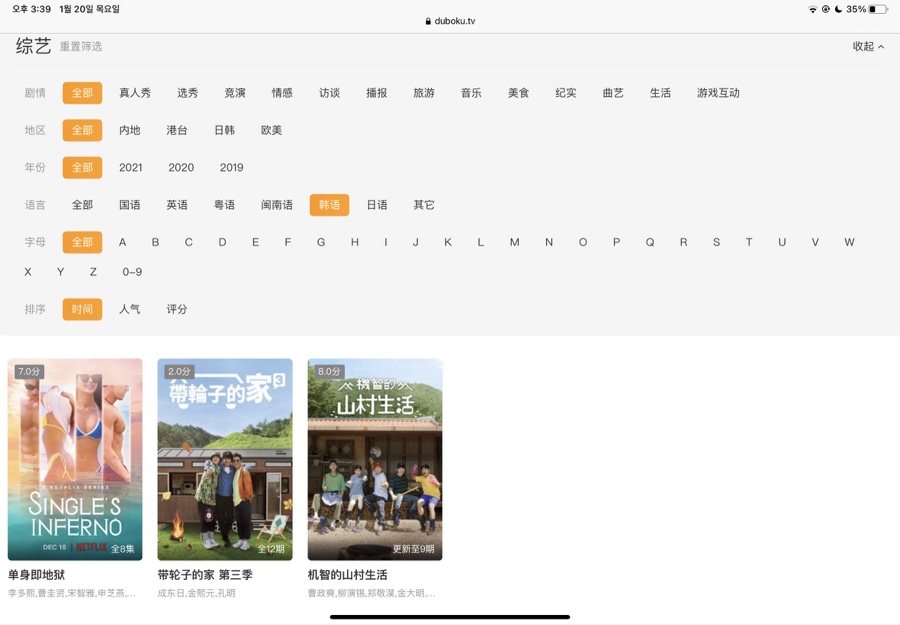Viewport: 900px width, 625px height.
Task: Filter titles by letter Z
Action: (93, 272)
